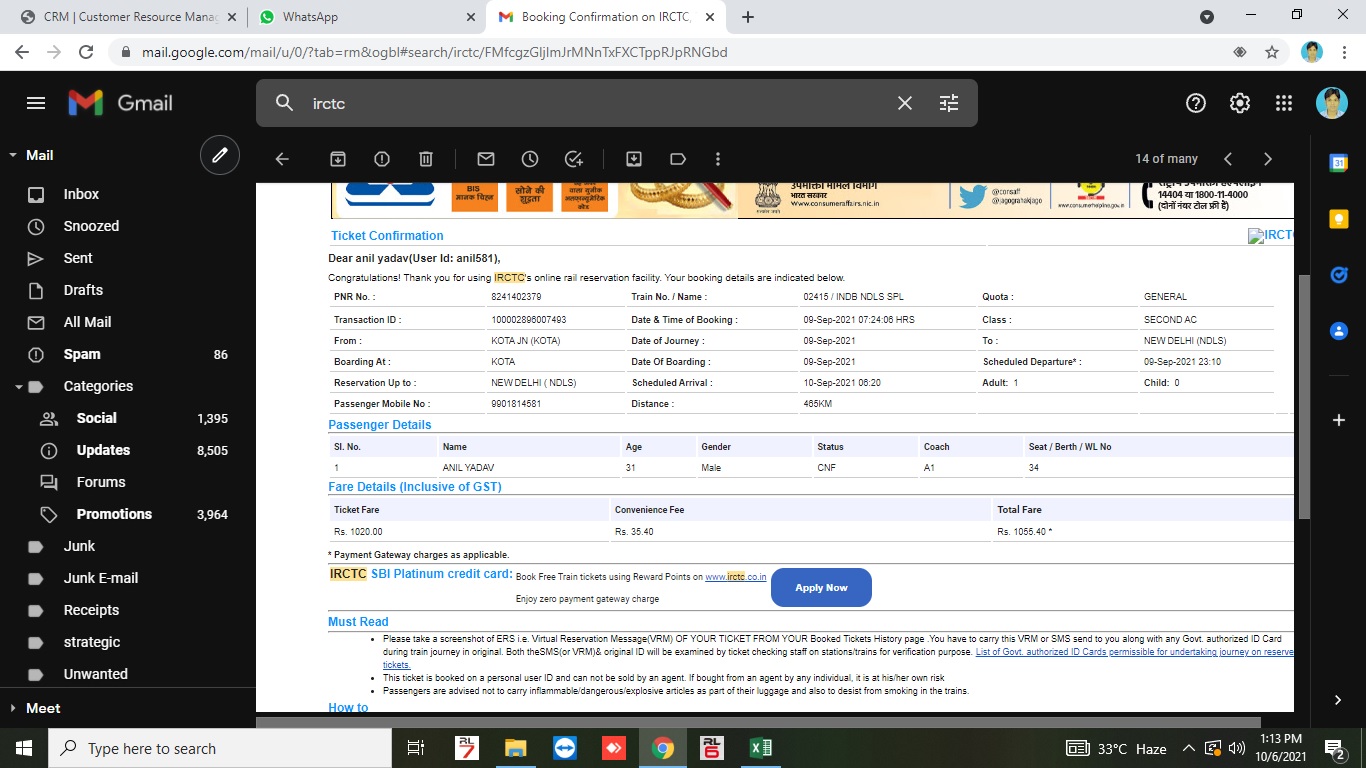
Task: Reload the page in Chrome
Action: coord(86,52)
